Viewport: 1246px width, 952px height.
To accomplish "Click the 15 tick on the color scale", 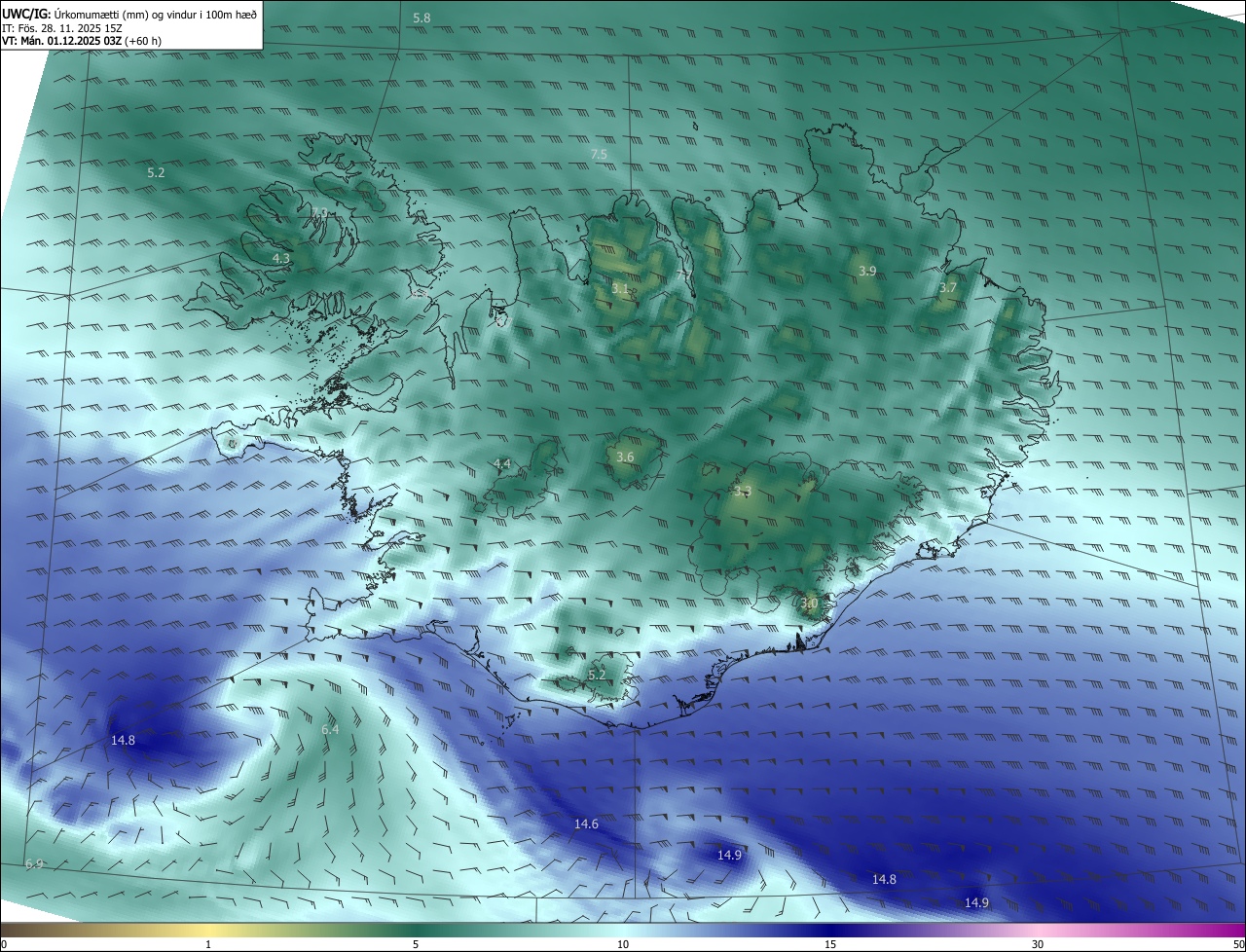I will [830, 944].
